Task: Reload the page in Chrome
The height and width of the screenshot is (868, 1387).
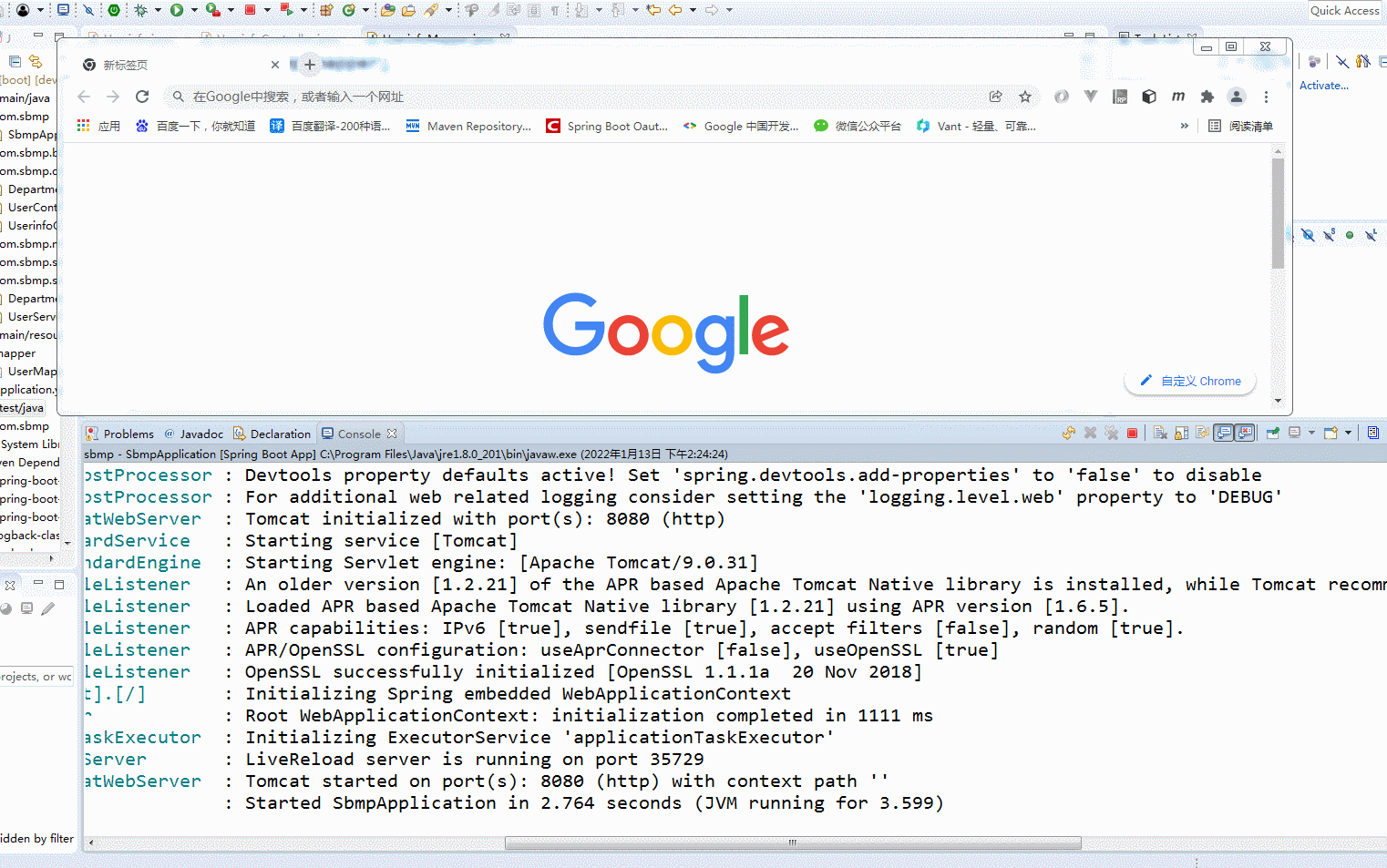Action: click(142, 97)
